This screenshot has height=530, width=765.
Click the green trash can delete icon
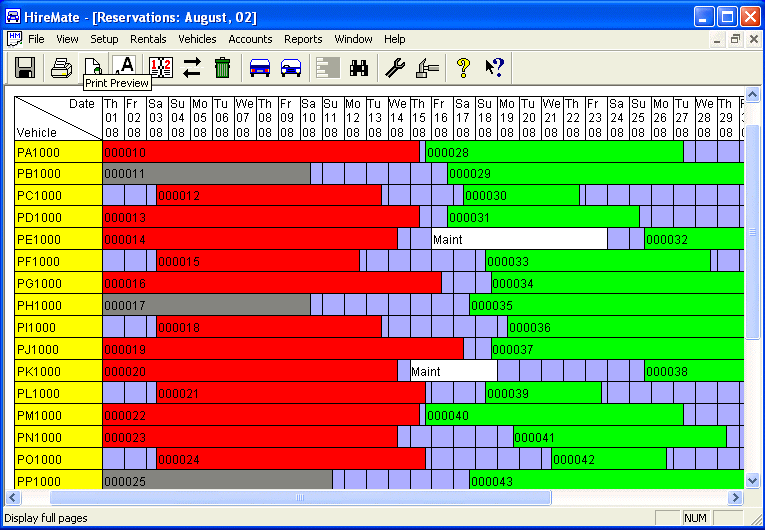pos(222,68)
